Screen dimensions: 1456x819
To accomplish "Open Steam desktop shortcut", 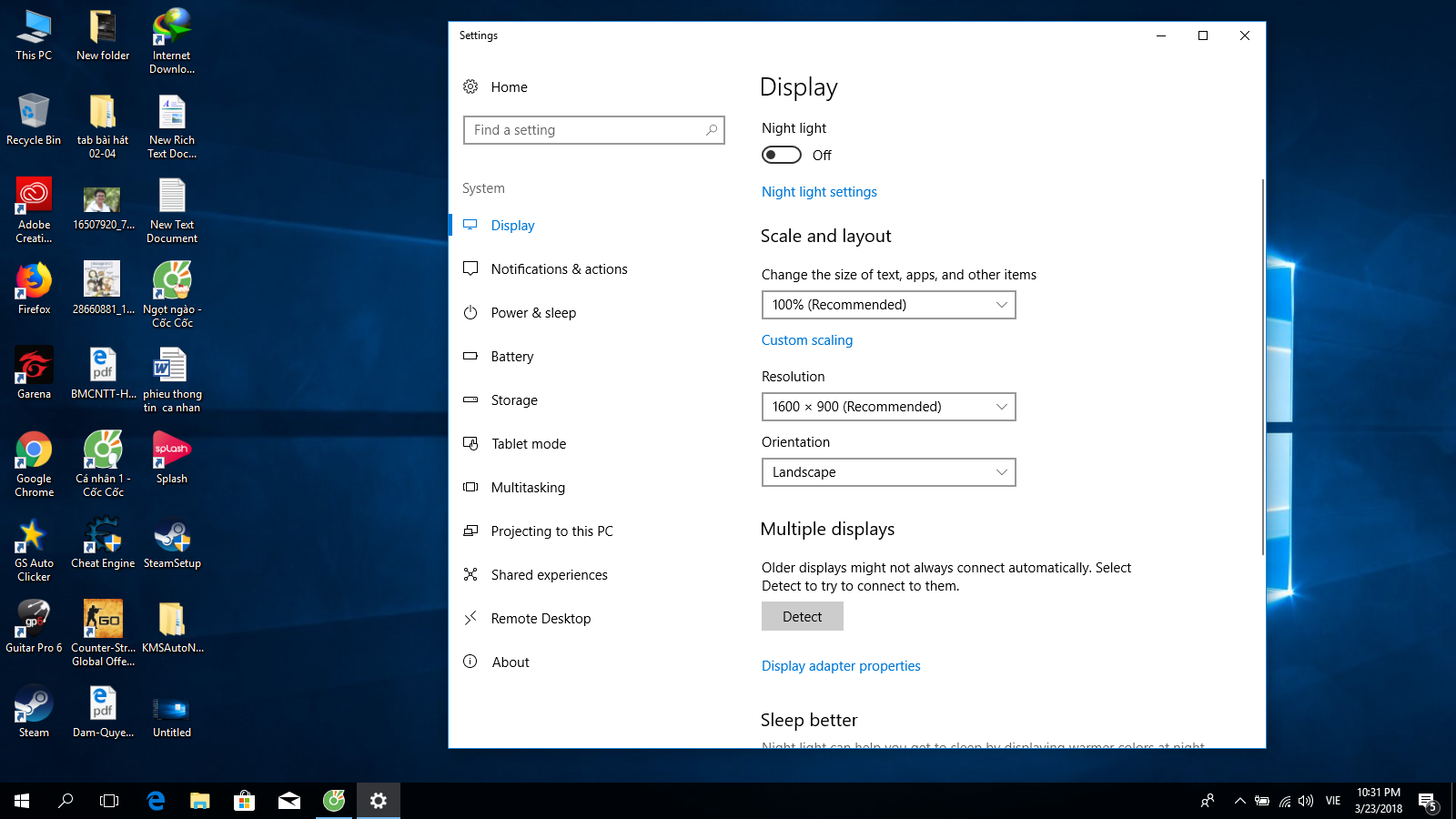I will tap(34, 711).
